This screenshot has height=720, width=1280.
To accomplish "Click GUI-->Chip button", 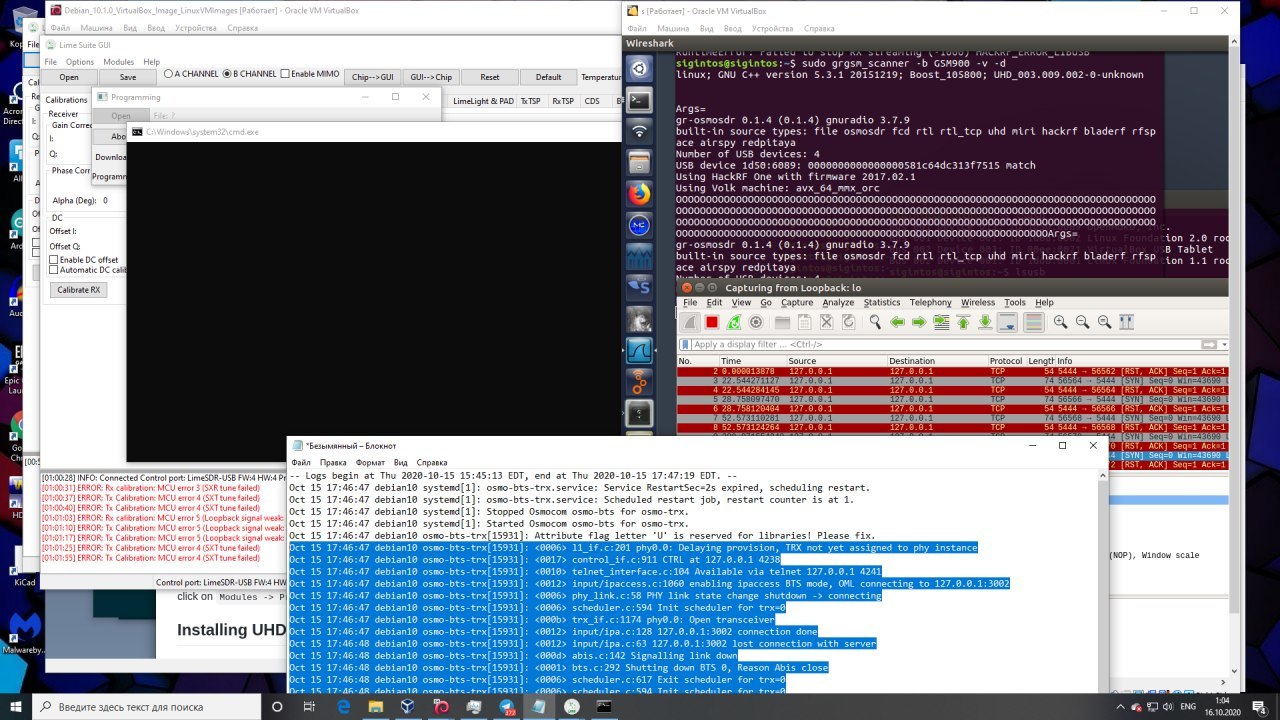I will (x=430, y=77).
